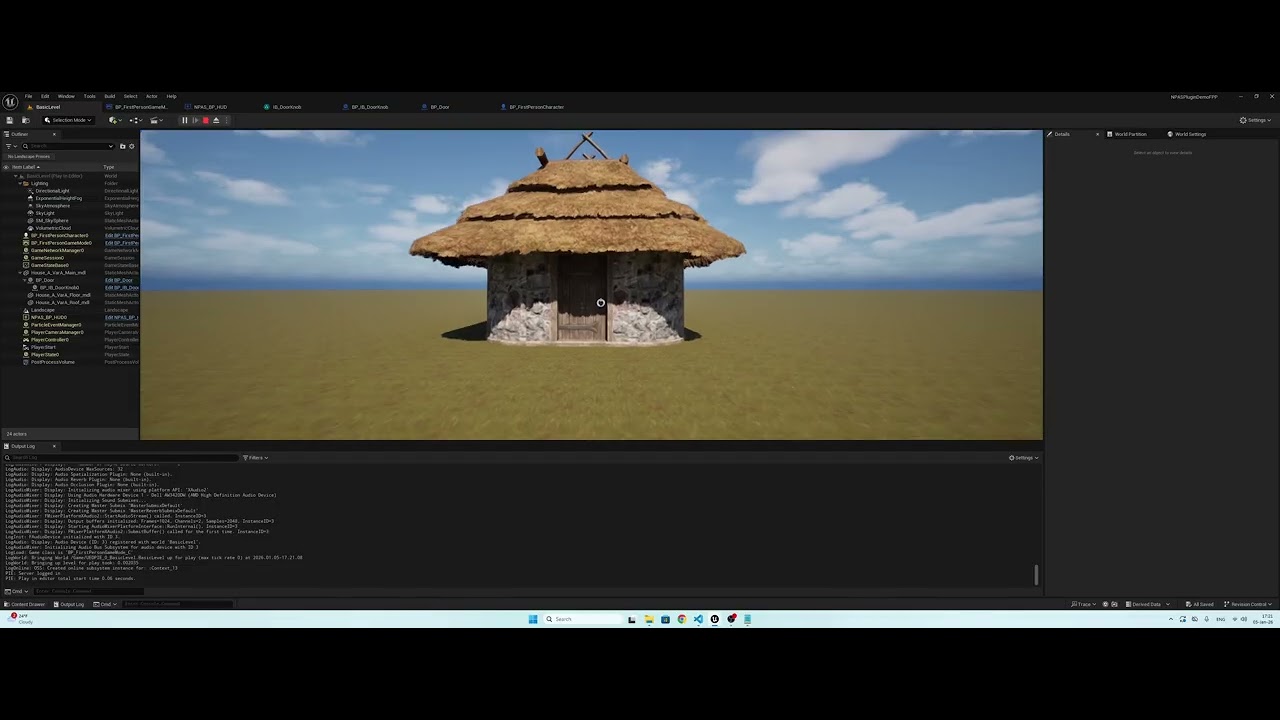Open the Trace menu in status bar
The width and height of the screenshot is (1280, 720).
1083,604
